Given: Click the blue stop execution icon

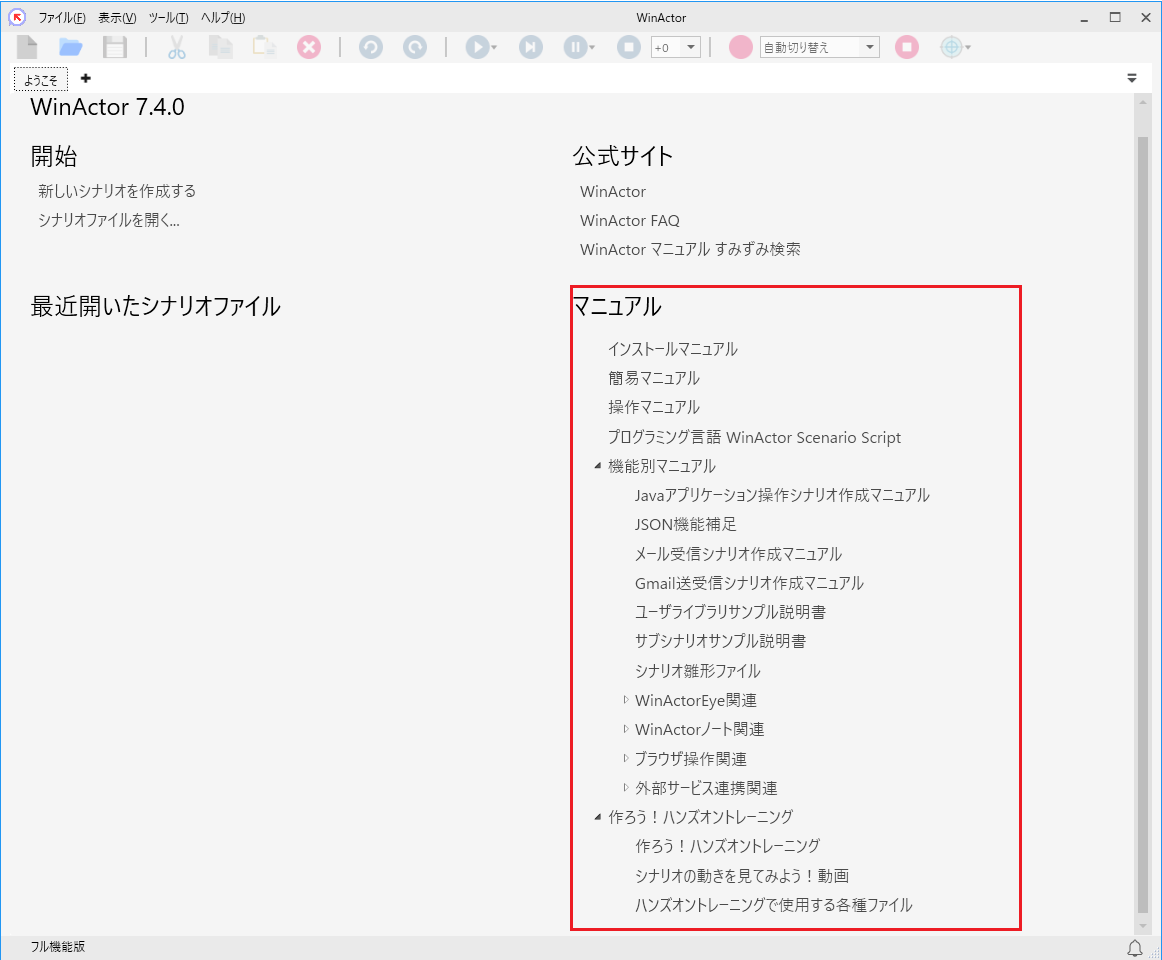Looking at the screenshot, I should point(628,47).
